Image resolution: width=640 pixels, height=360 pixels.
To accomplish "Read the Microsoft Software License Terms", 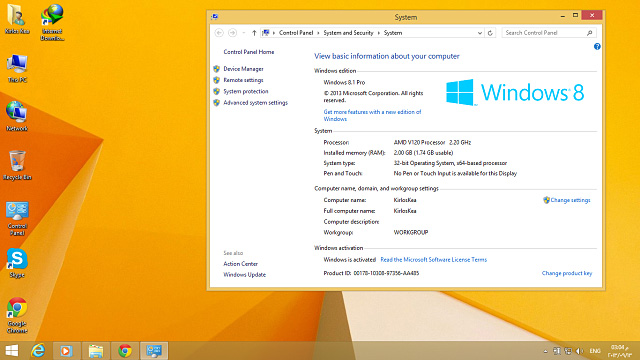I will pos(433,260).
